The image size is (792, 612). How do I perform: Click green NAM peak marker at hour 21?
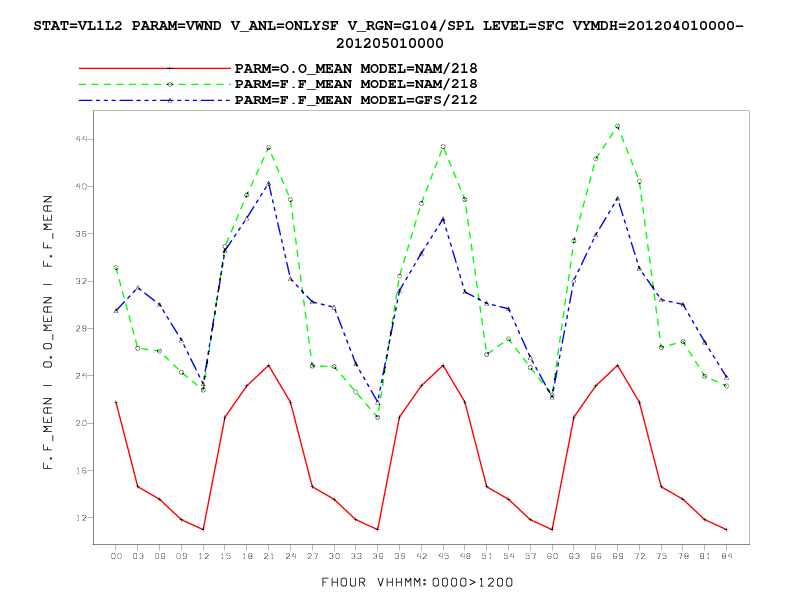(x=269, y=148)
